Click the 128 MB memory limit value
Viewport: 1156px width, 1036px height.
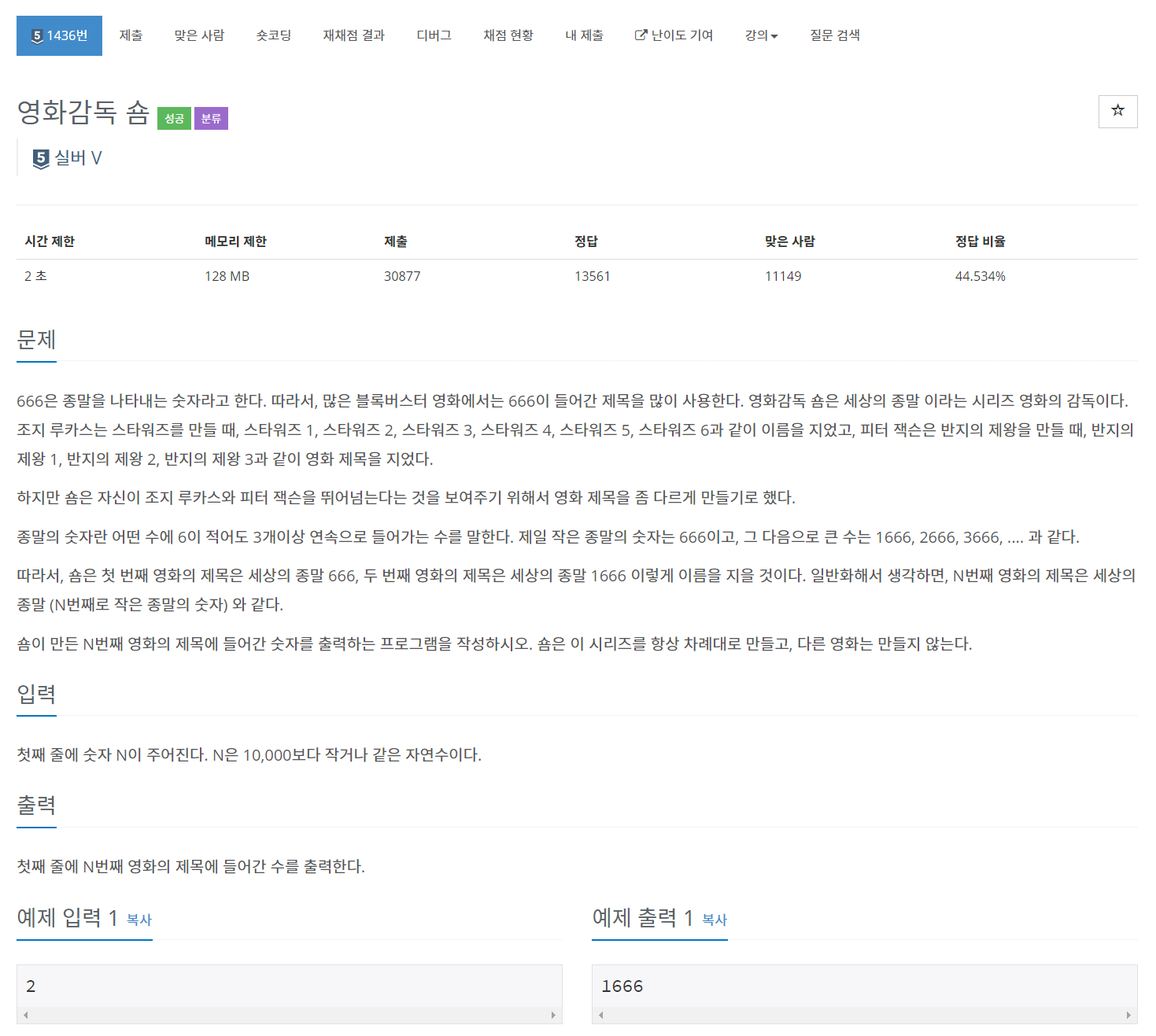tap(227, 276)
